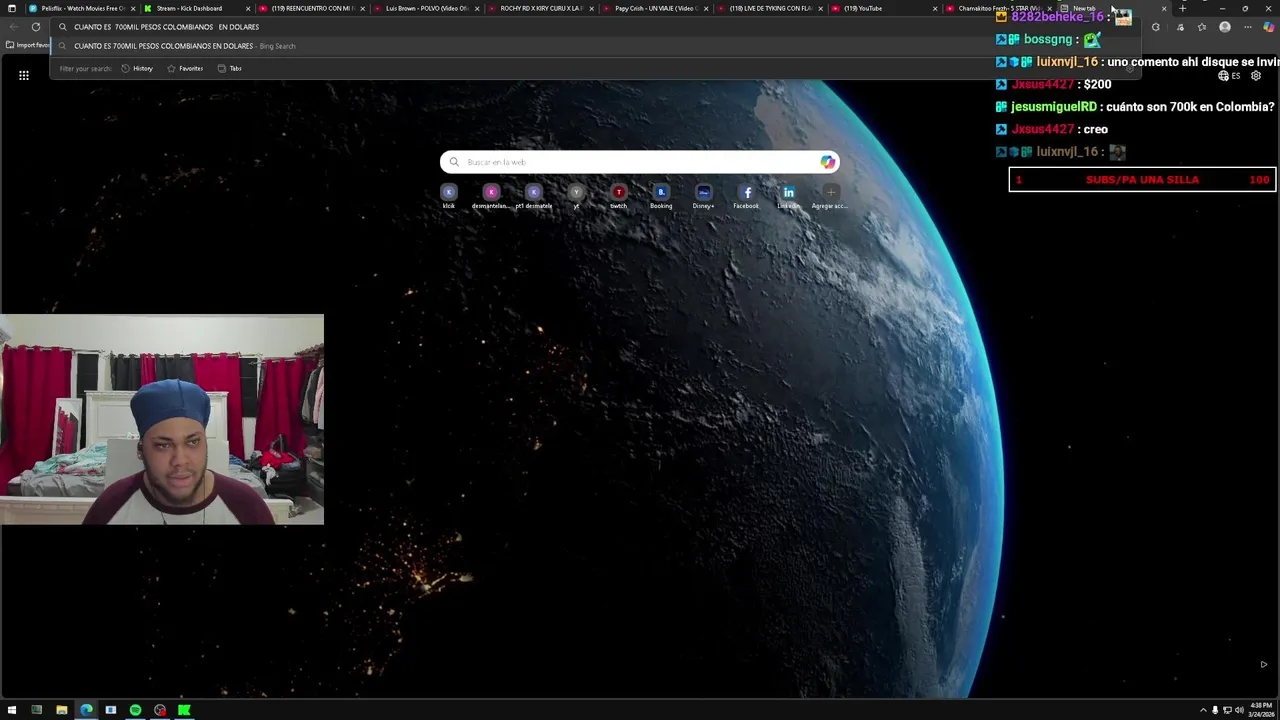Open browser profile avatar icon

point(1225,27)
